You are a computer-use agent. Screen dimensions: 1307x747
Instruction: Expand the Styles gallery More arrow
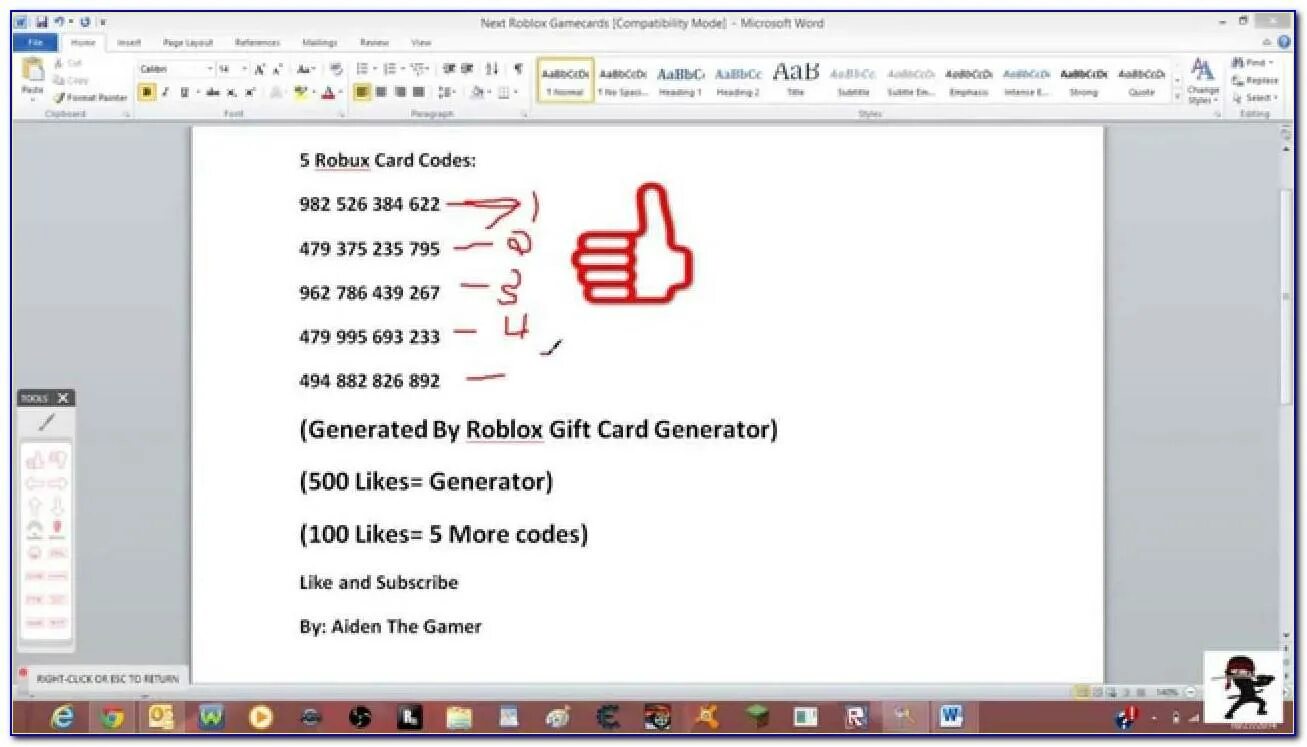1177,99
